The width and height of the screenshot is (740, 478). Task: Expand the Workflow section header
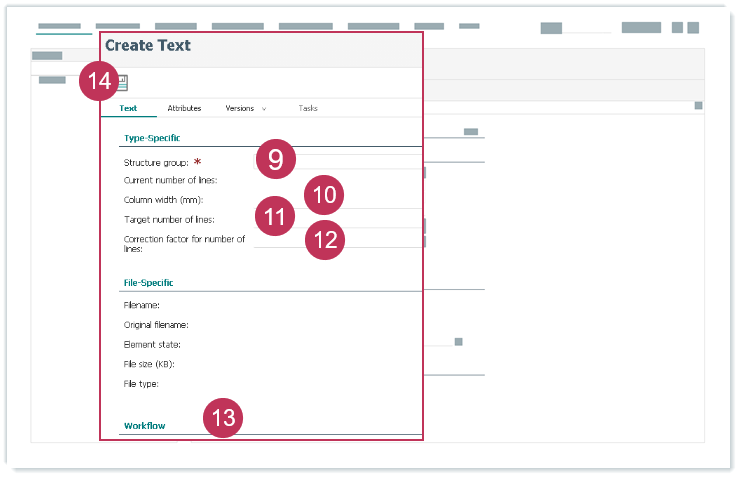coord(144,426)
